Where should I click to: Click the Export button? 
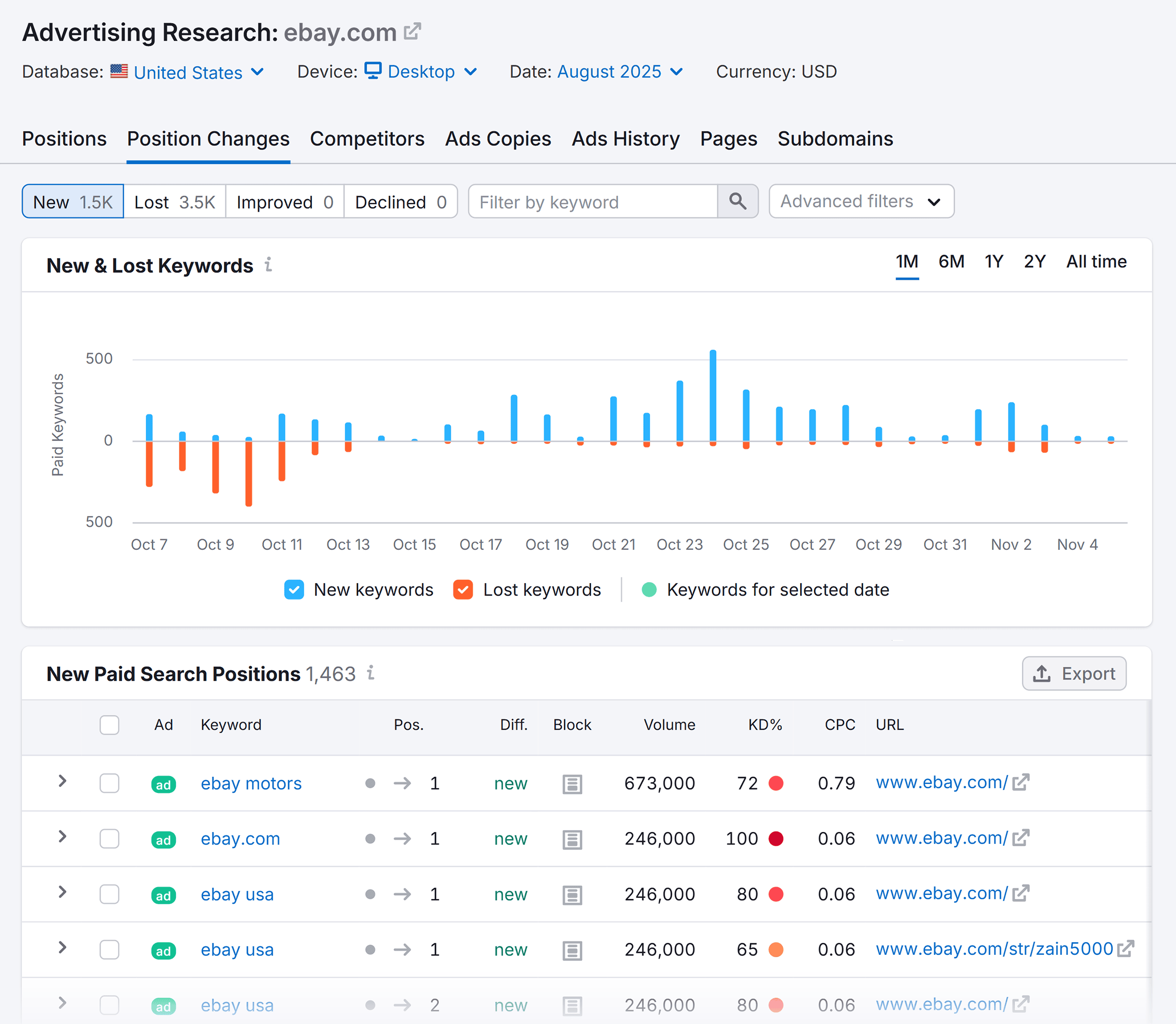(x=1074, y=674)
